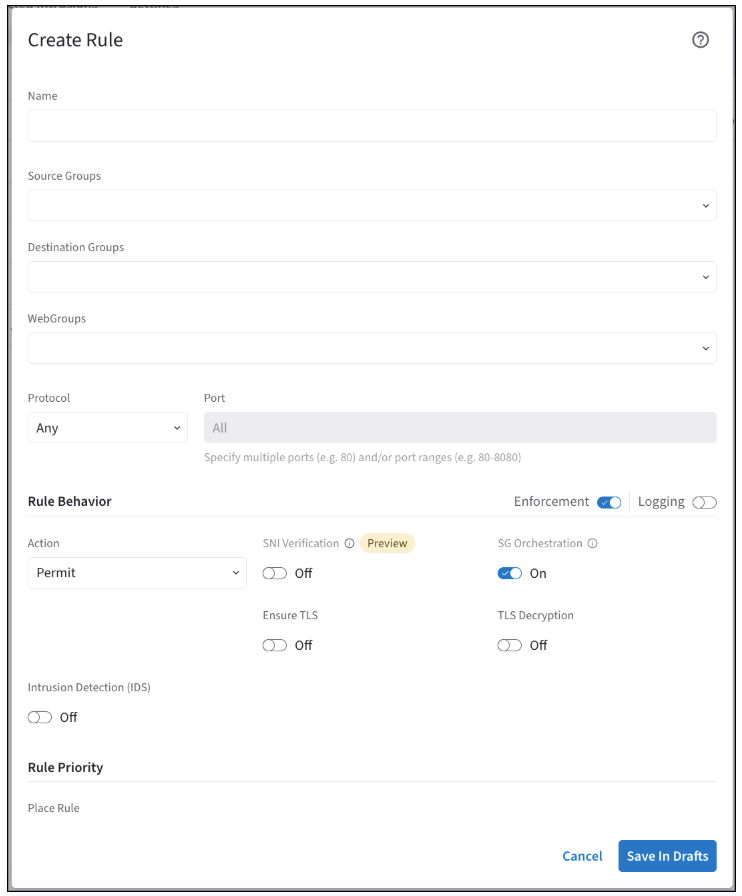Click the info icon next to SNI Verification
Screen dimensions: 742x896
[x=349, y=543]
